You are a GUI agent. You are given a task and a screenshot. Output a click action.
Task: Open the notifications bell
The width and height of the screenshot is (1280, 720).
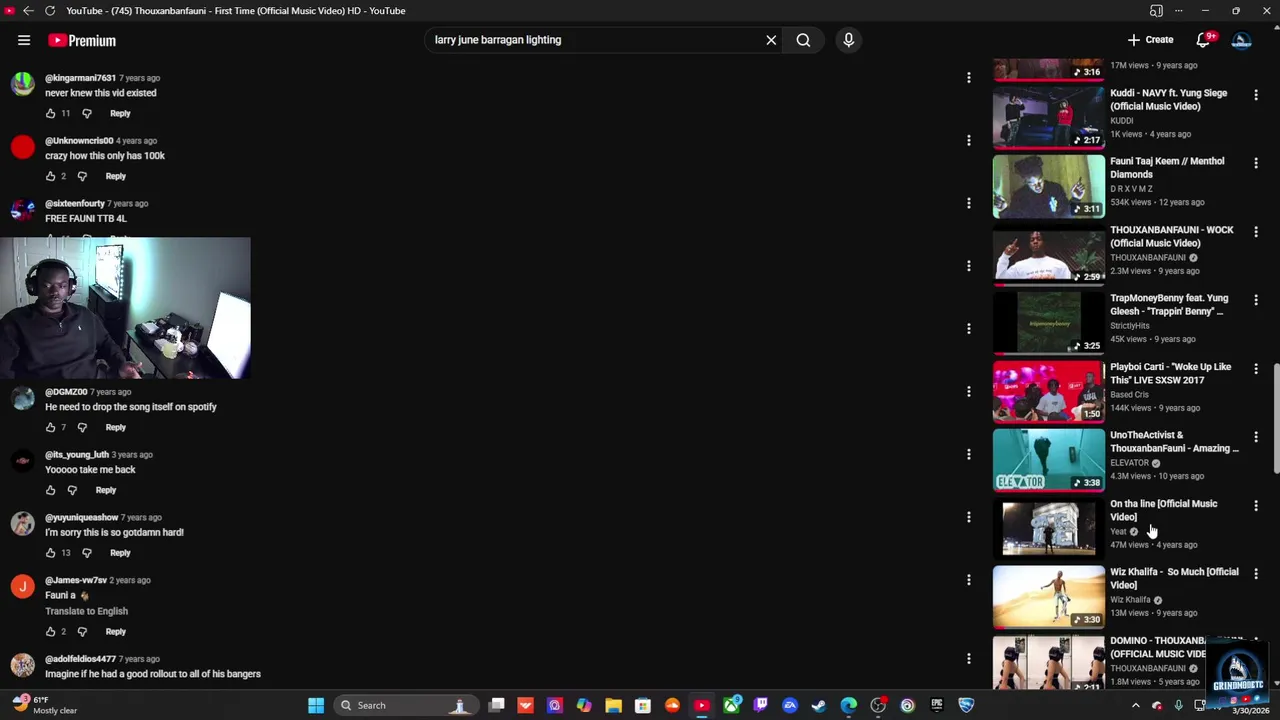click(1203, 40)
